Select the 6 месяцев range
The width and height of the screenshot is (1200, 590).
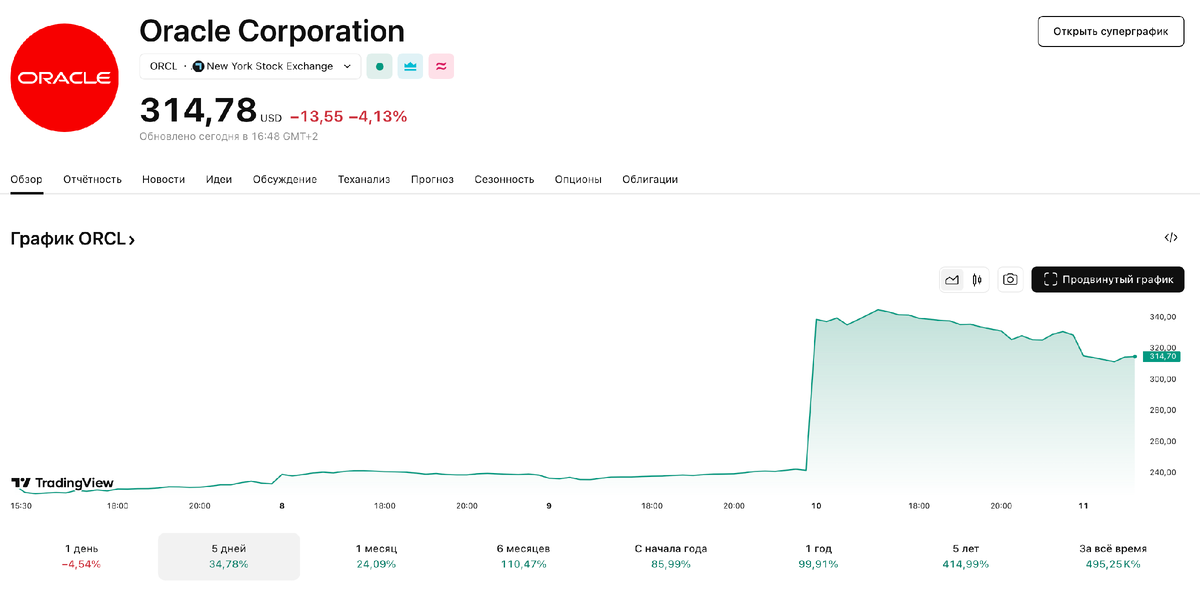pyautogui.click(x=523, y=556)
